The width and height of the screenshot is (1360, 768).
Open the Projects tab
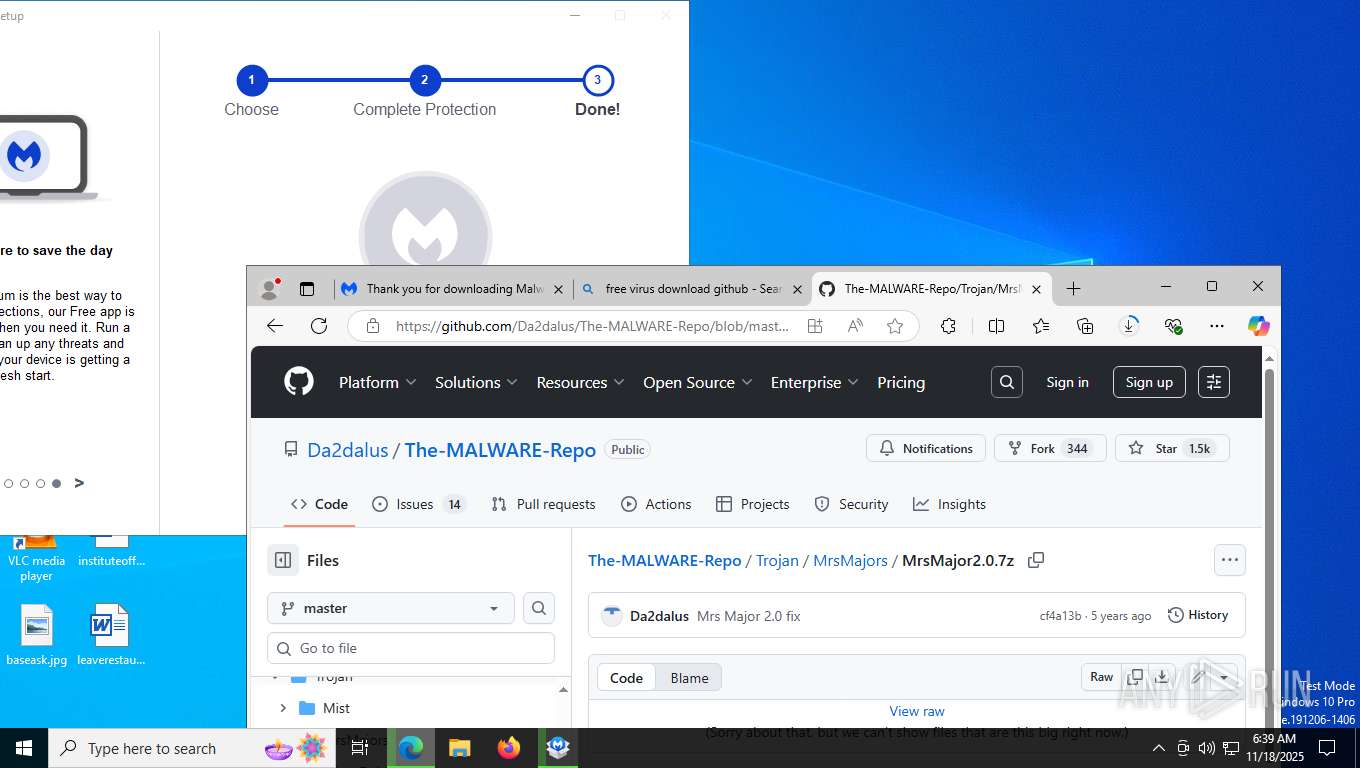(x=753, y=504)
